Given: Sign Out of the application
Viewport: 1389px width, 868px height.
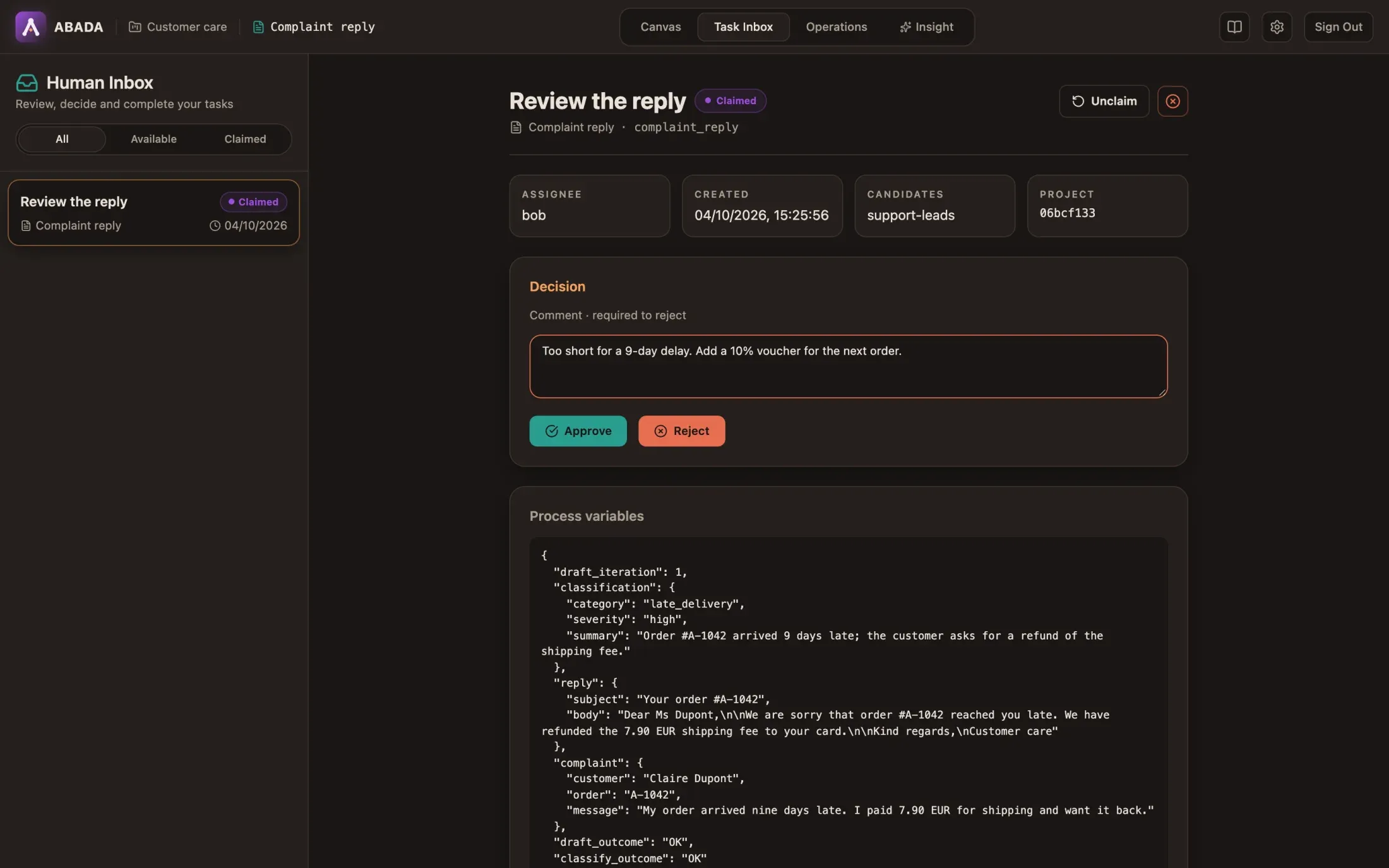Looking at the screenshot, I should click(1338, 27).
